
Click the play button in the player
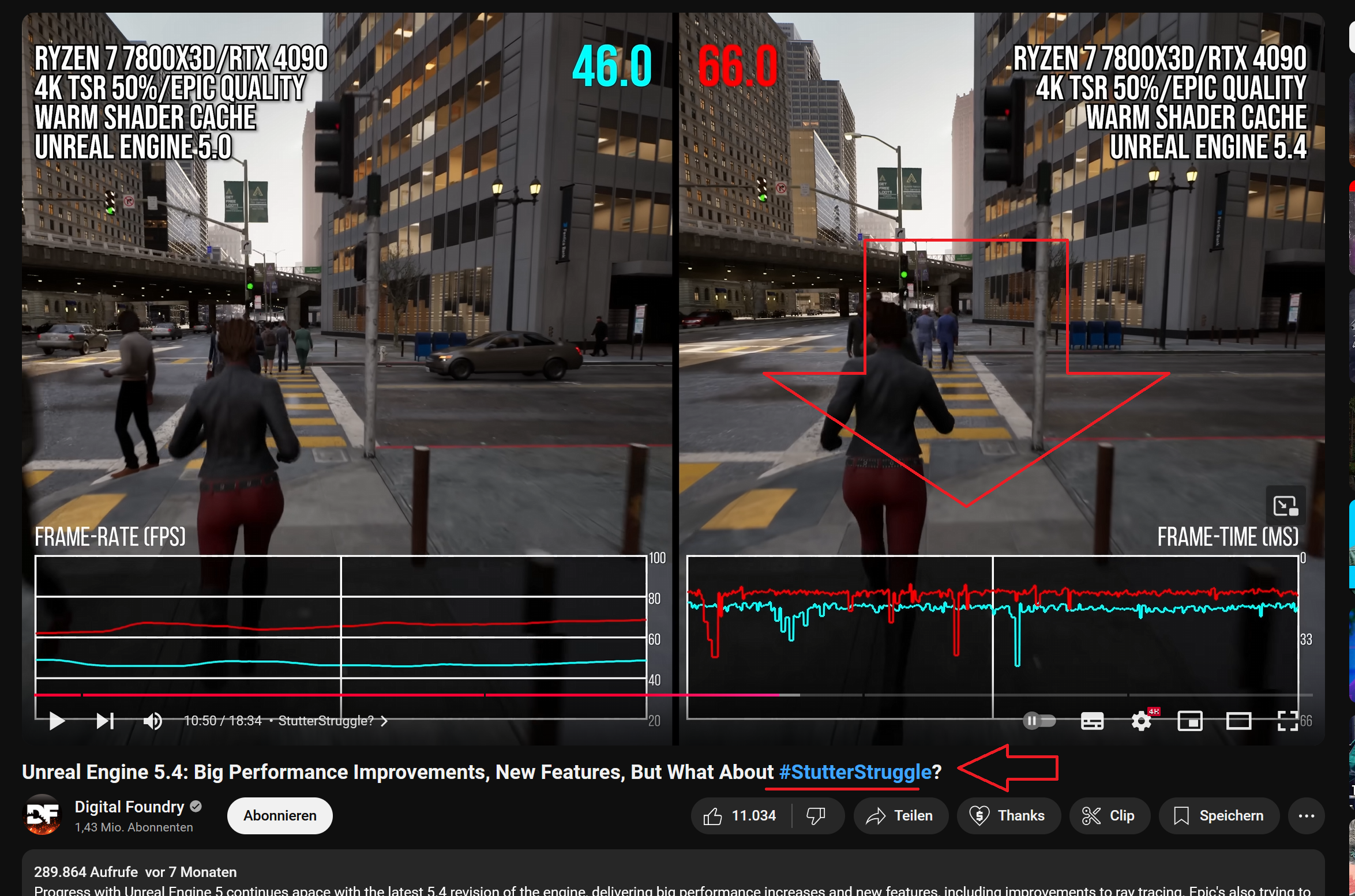pyautogui.click(x=57, y=720)
